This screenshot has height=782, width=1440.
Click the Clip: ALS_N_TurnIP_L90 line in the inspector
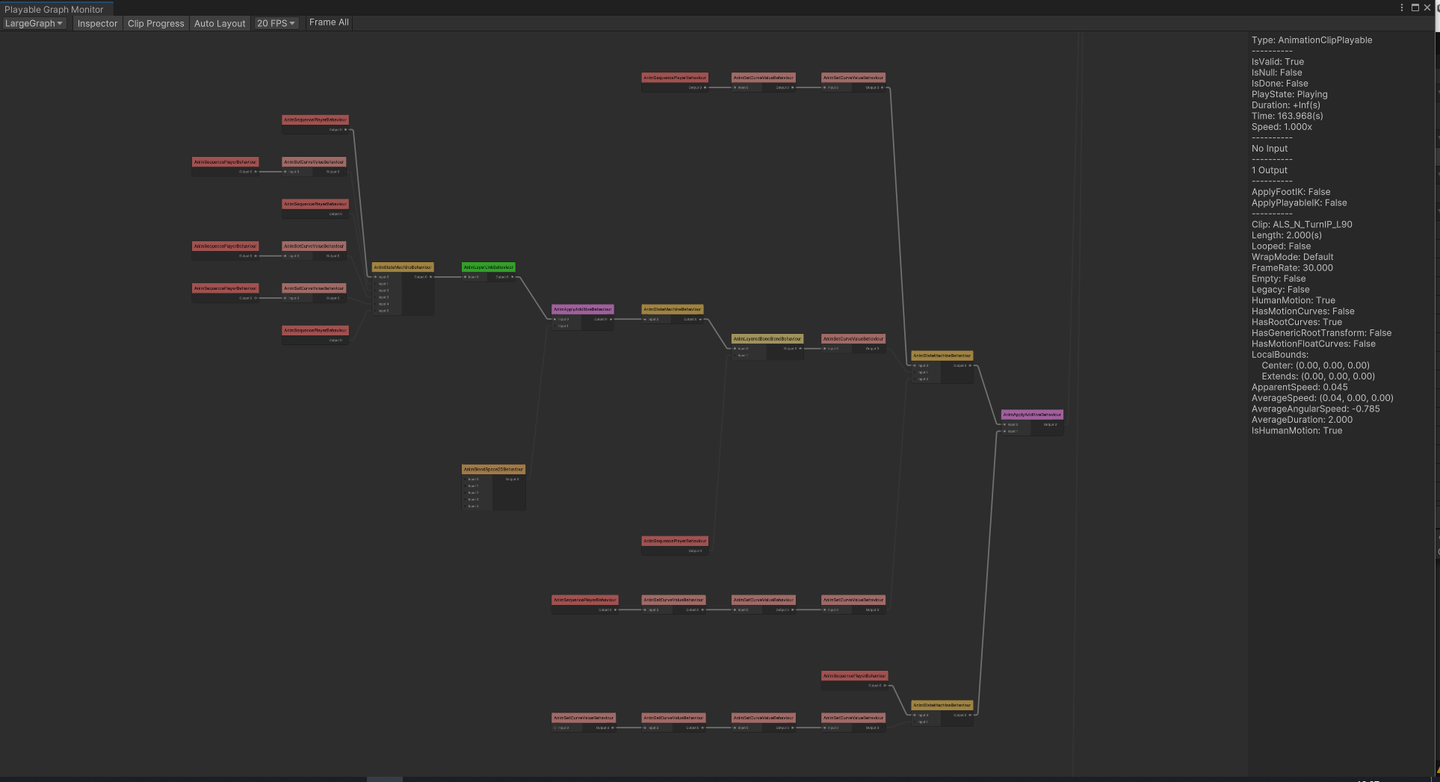tap(1302, 224)
